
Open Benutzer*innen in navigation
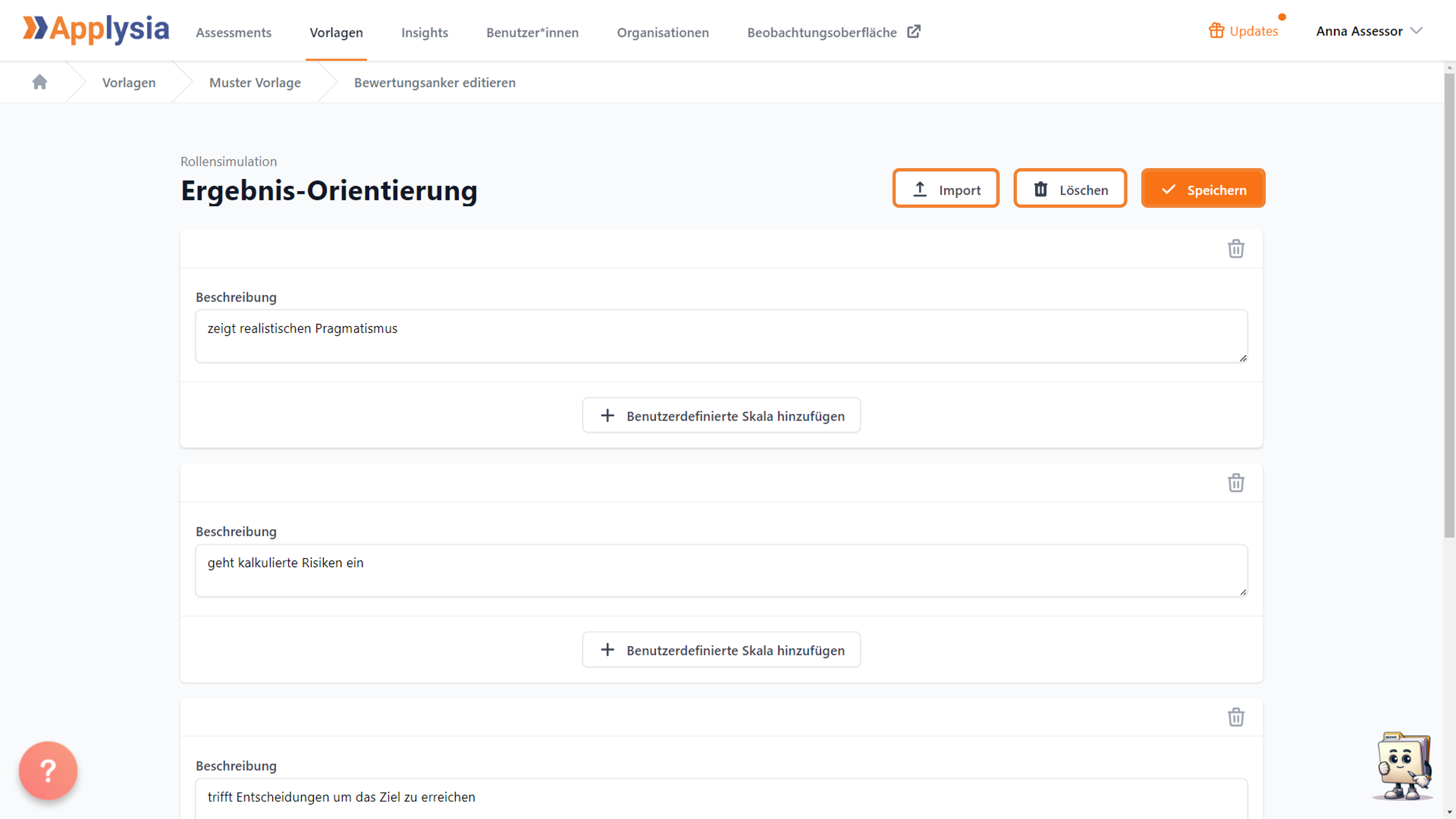coord(532,32)
